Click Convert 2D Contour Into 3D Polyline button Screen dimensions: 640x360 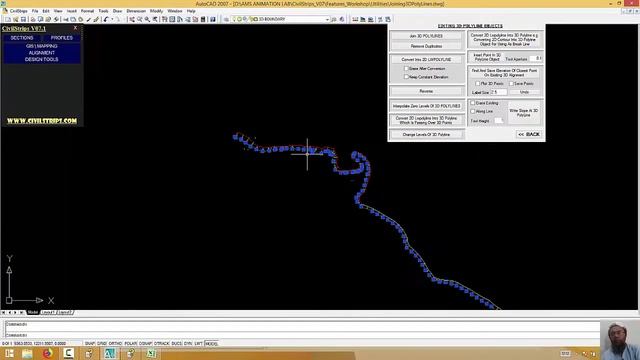504,40
